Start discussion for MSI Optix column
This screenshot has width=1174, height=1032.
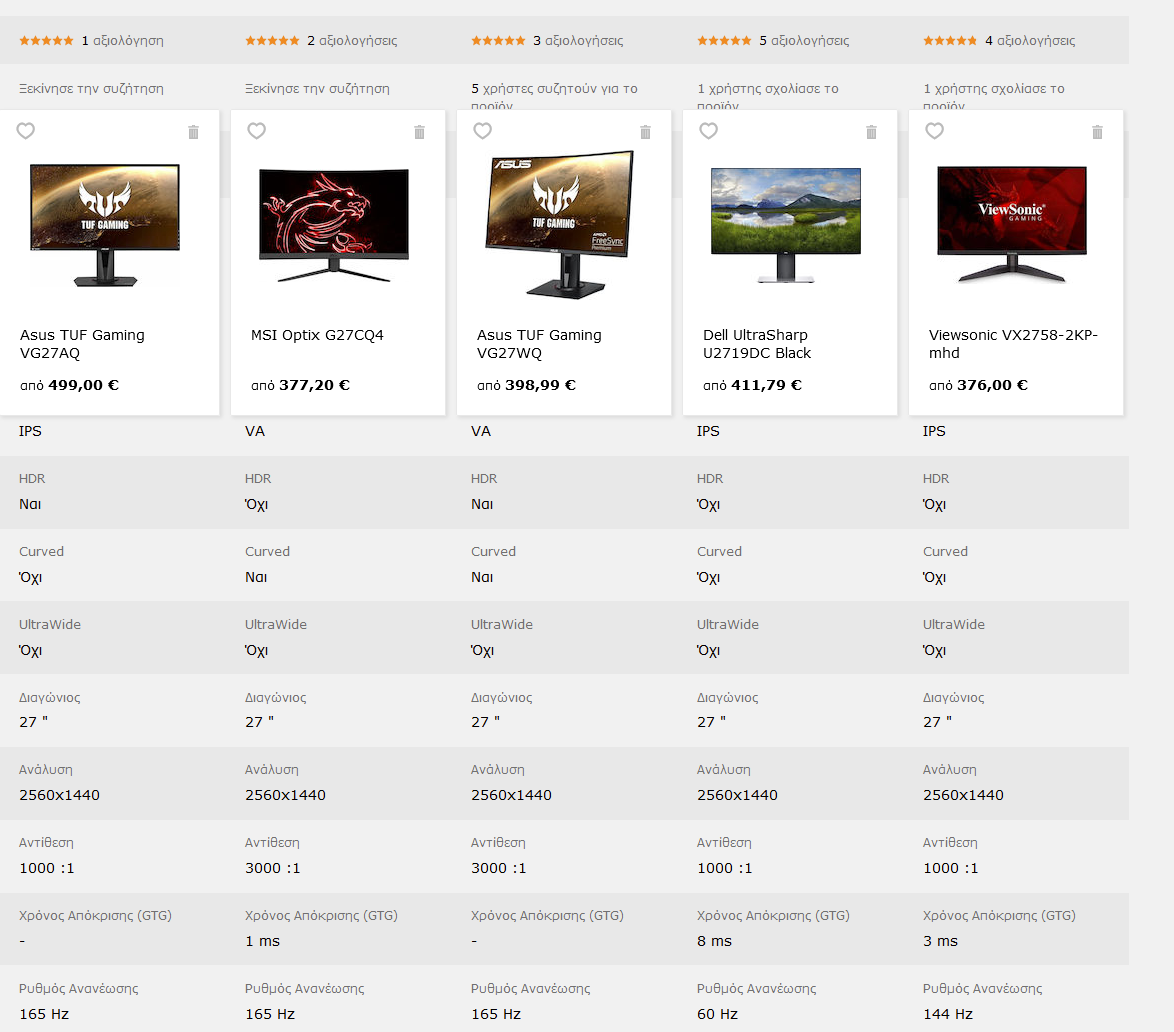point(317,88)
